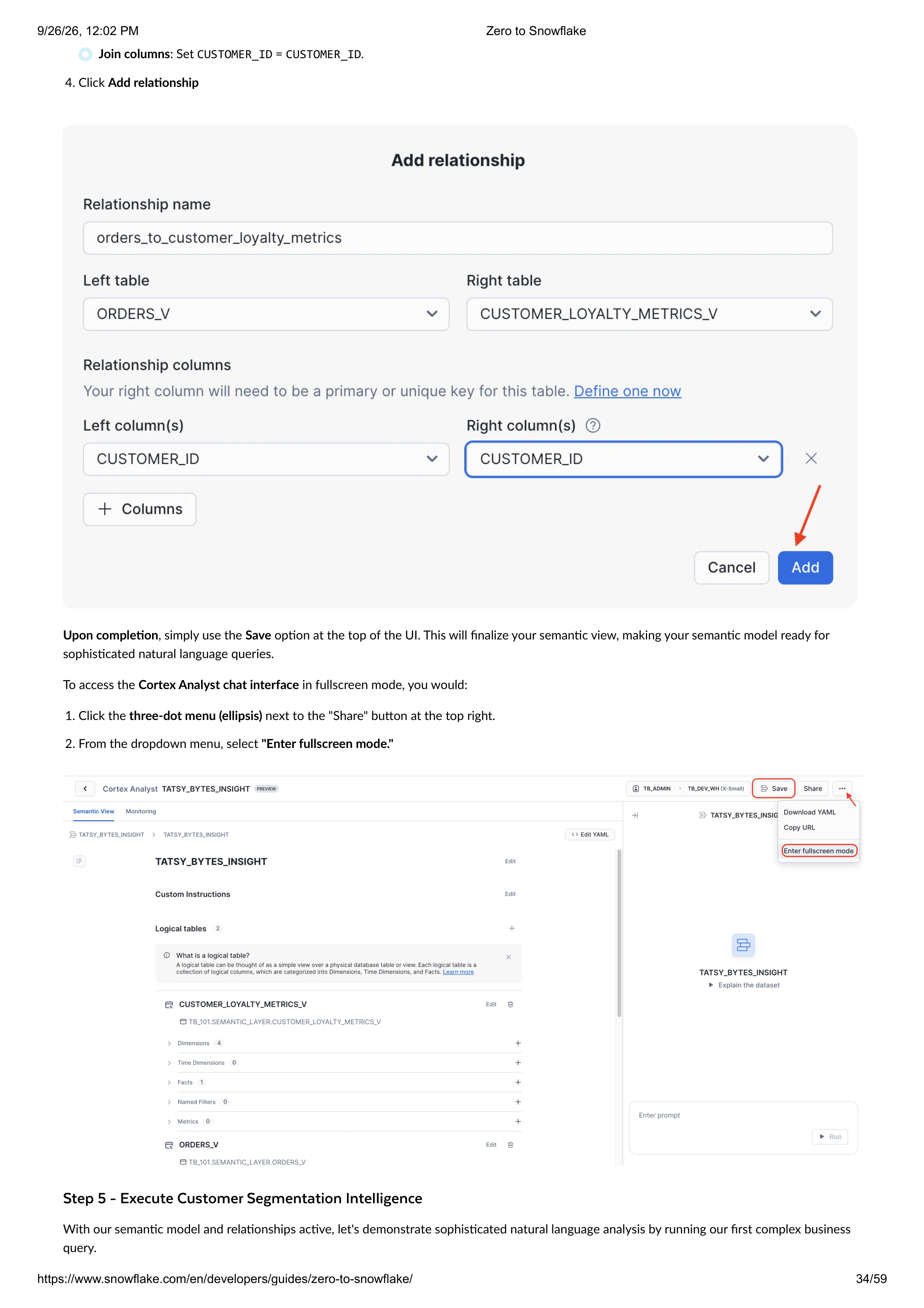Click Edit for CUSTOMER_LOYALTY_METRICS_V table
This screenshot has width=924, height=1308.
click(491, 1005)
